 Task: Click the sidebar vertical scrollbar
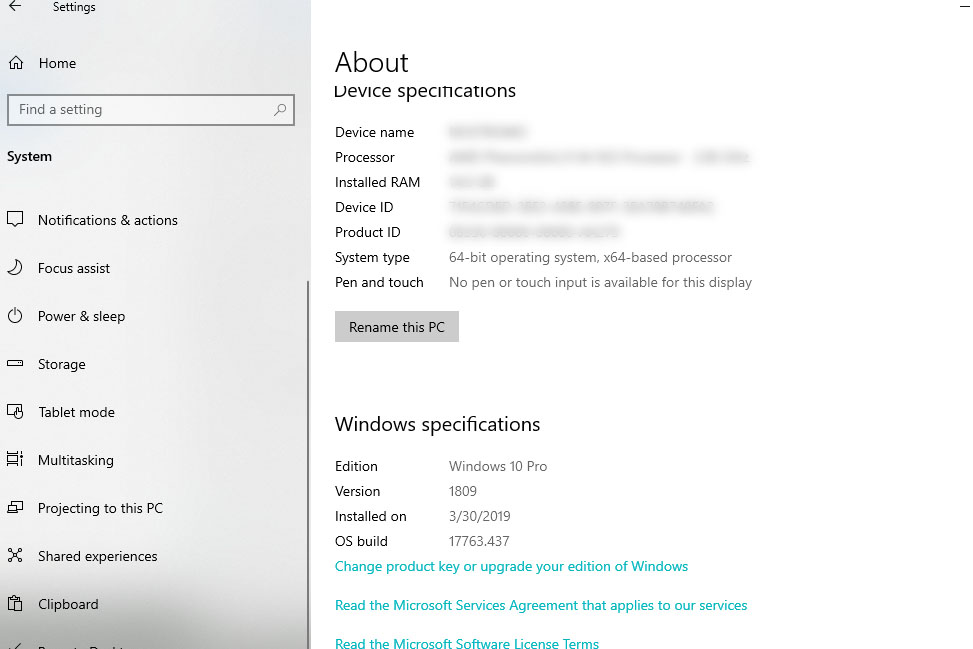click(x=308, y=464)
